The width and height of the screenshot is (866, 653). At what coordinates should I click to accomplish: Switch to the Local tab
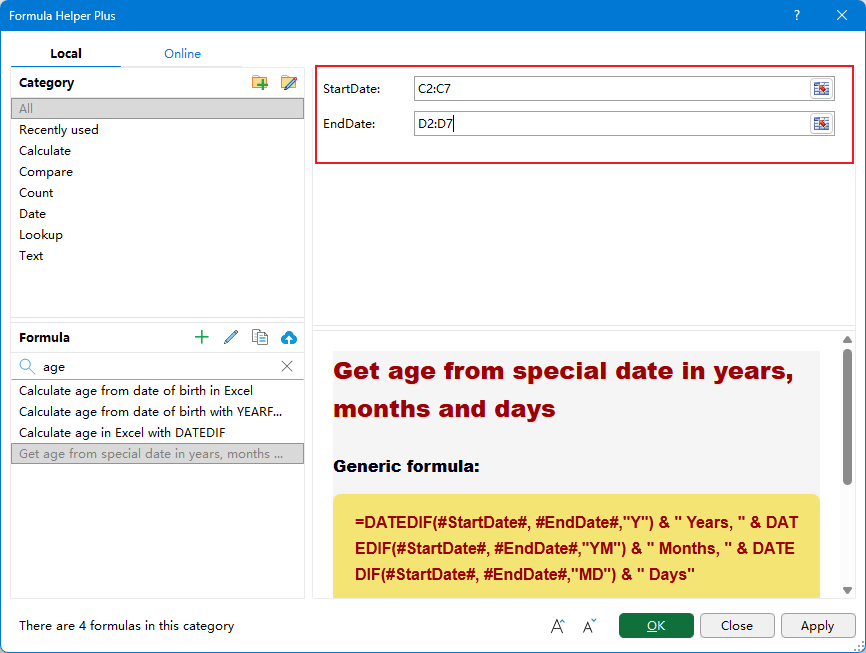(66, 54)
